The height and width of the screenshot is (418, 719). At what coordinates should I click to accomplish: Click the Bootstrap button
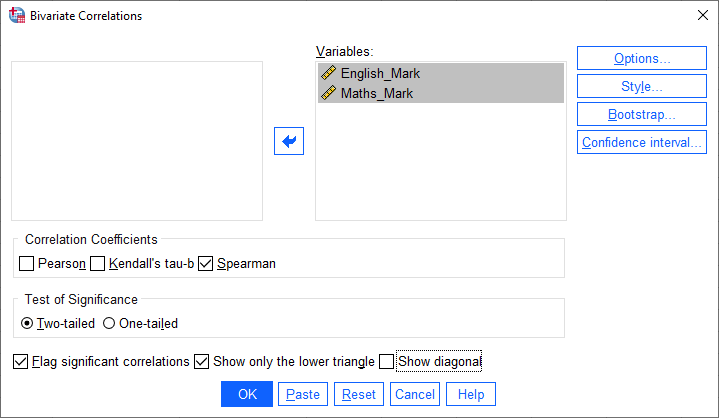click(641, 115)
